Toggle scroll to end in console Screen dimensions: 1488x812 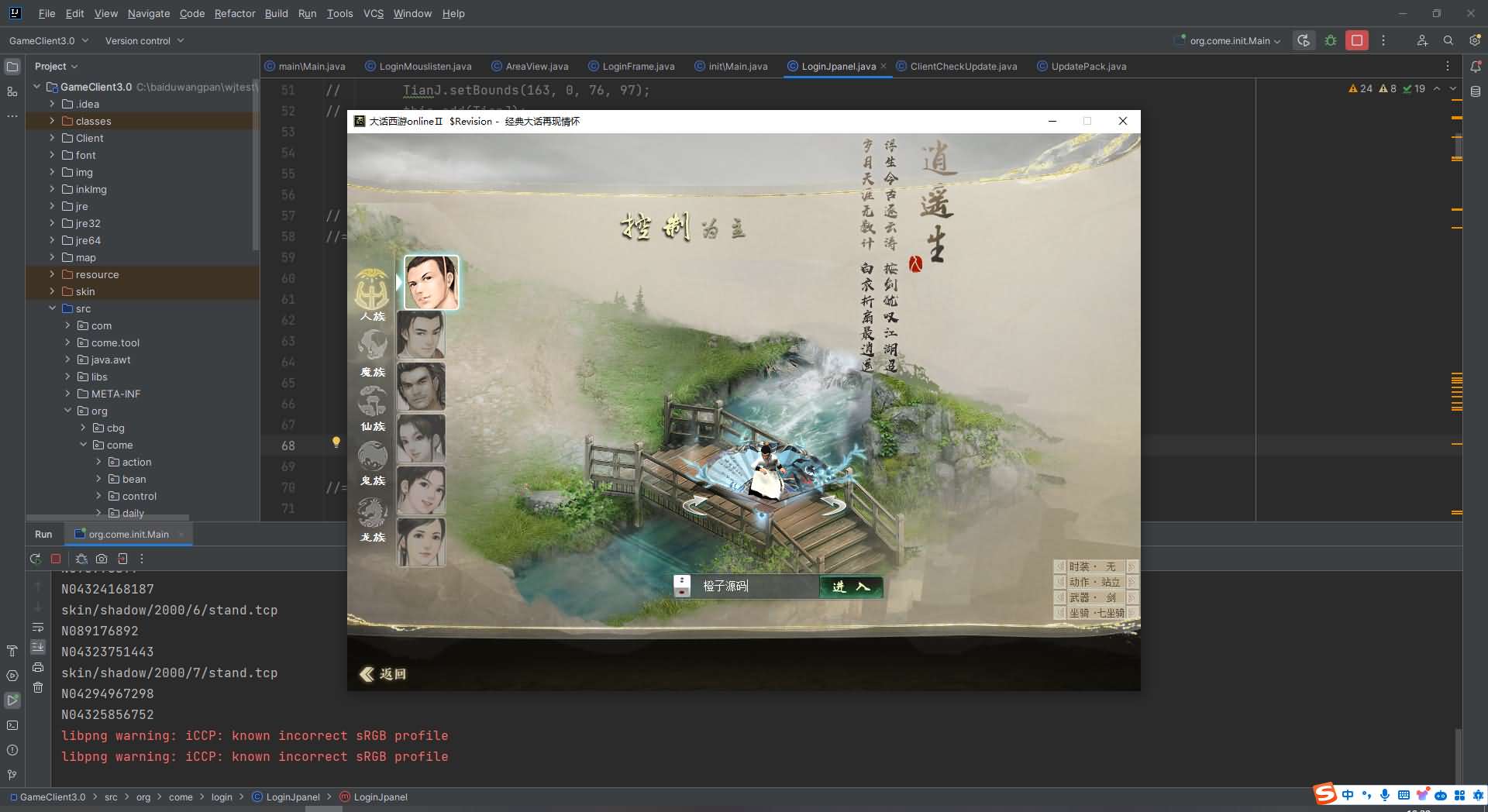38,647
